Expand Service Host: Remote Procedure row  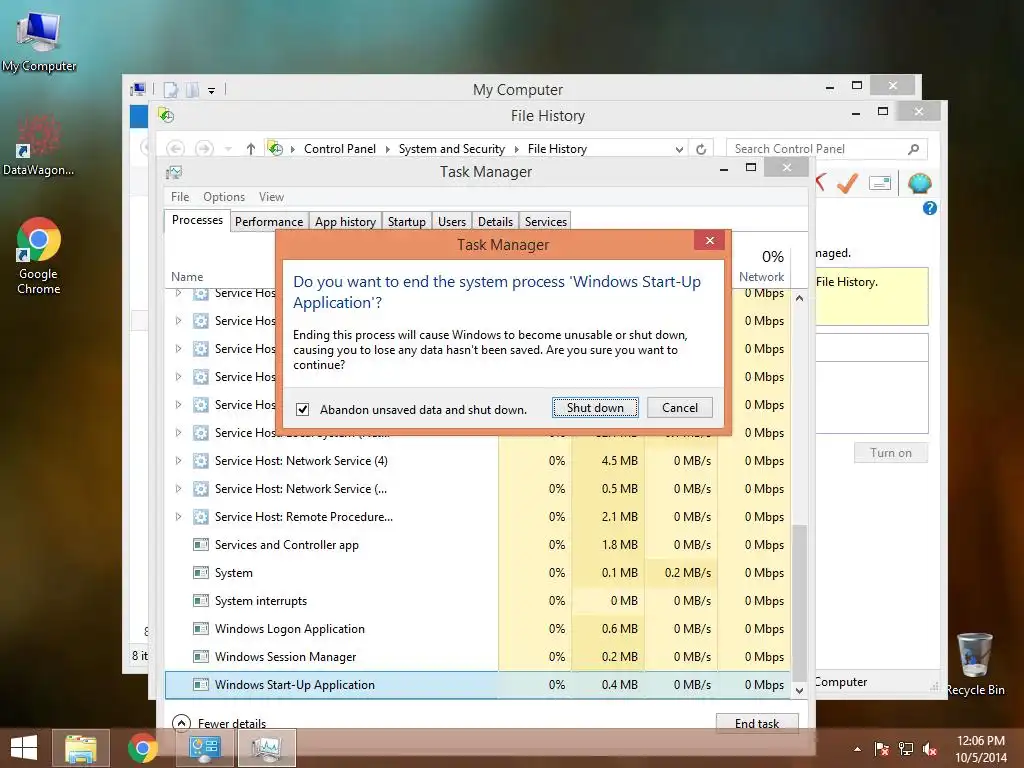(x=178, y=517)
